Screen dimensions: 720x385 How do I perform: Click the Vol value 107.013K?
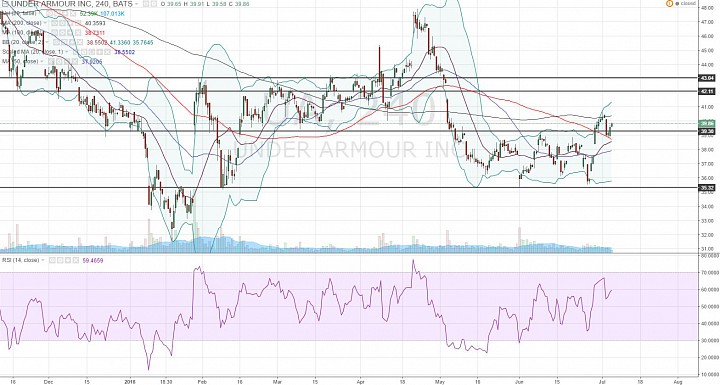pos(112,14)
